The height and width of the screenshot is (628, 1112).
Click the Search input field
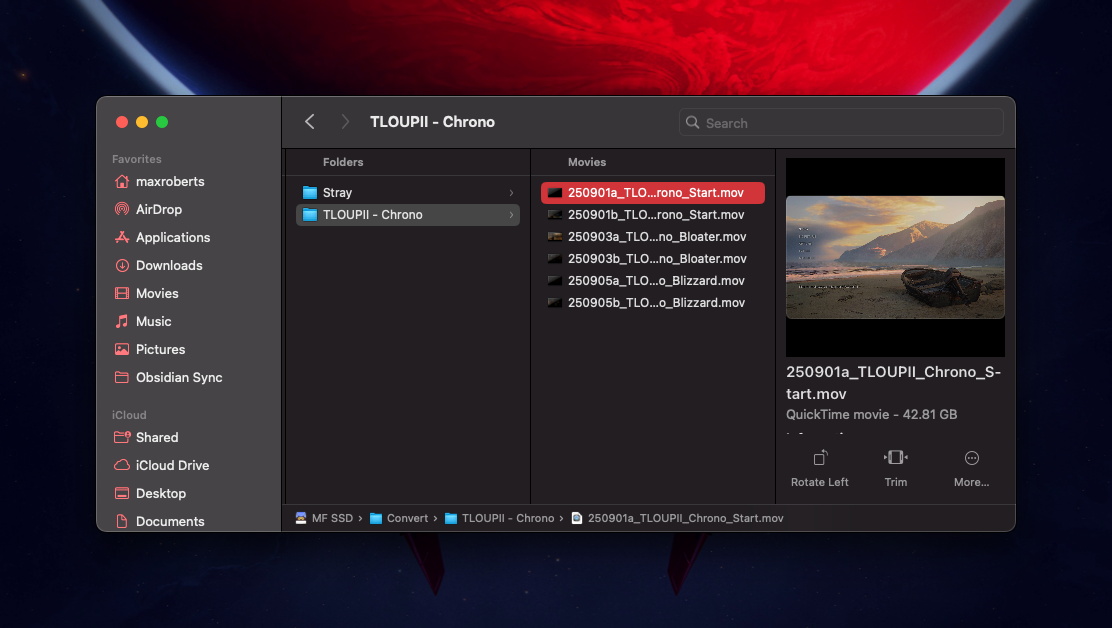pos(850,123)
